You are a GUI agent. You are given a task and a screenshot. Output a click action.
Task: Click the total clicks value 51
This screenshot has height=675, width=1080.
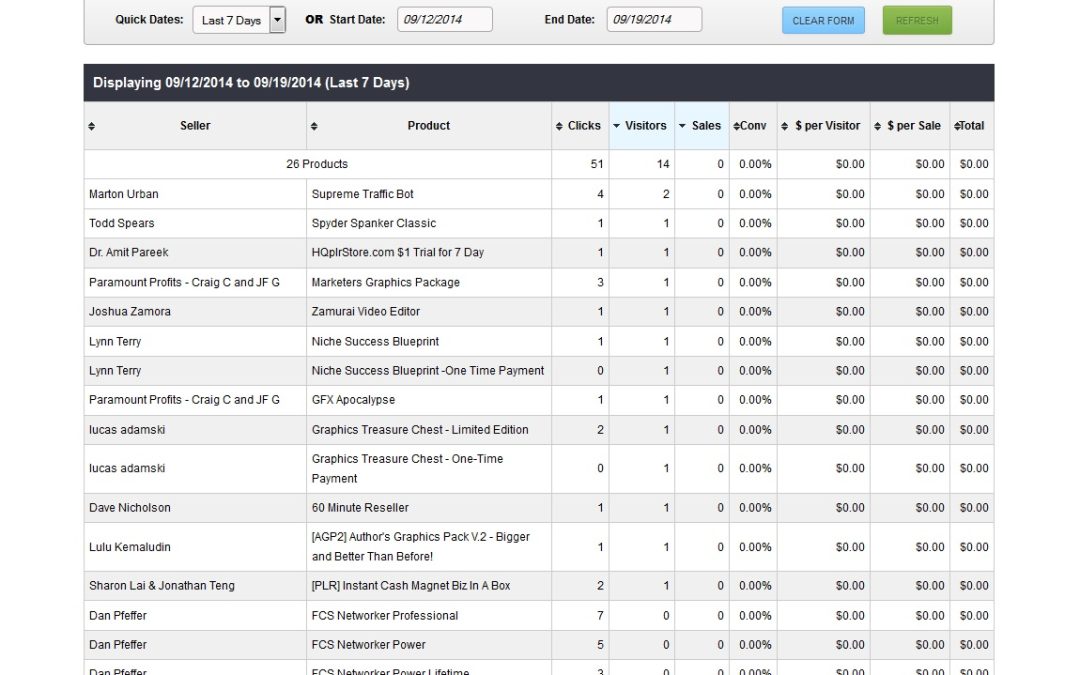(x=596, y=164)
